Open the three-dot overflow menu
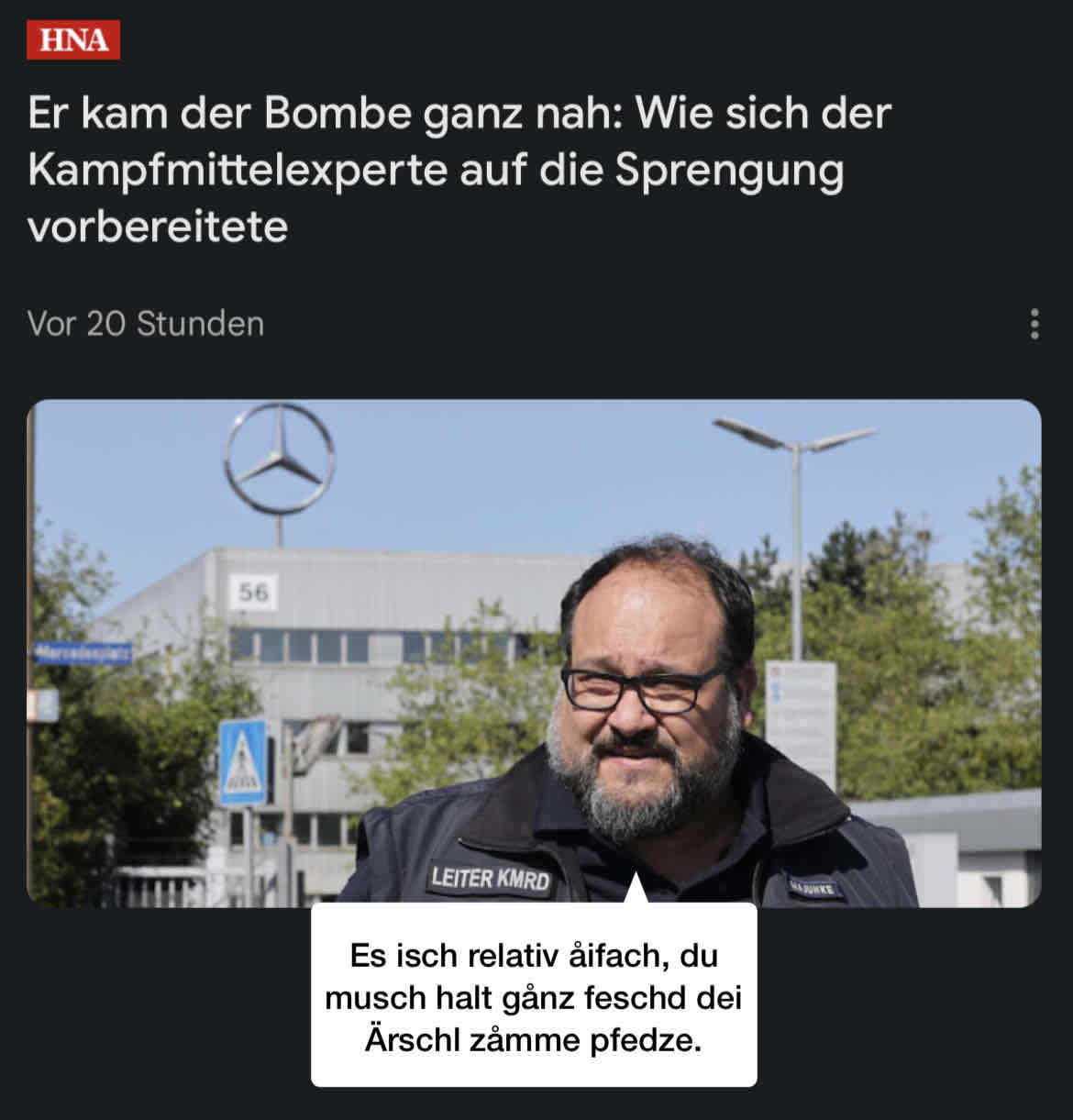 (1034, 324)
